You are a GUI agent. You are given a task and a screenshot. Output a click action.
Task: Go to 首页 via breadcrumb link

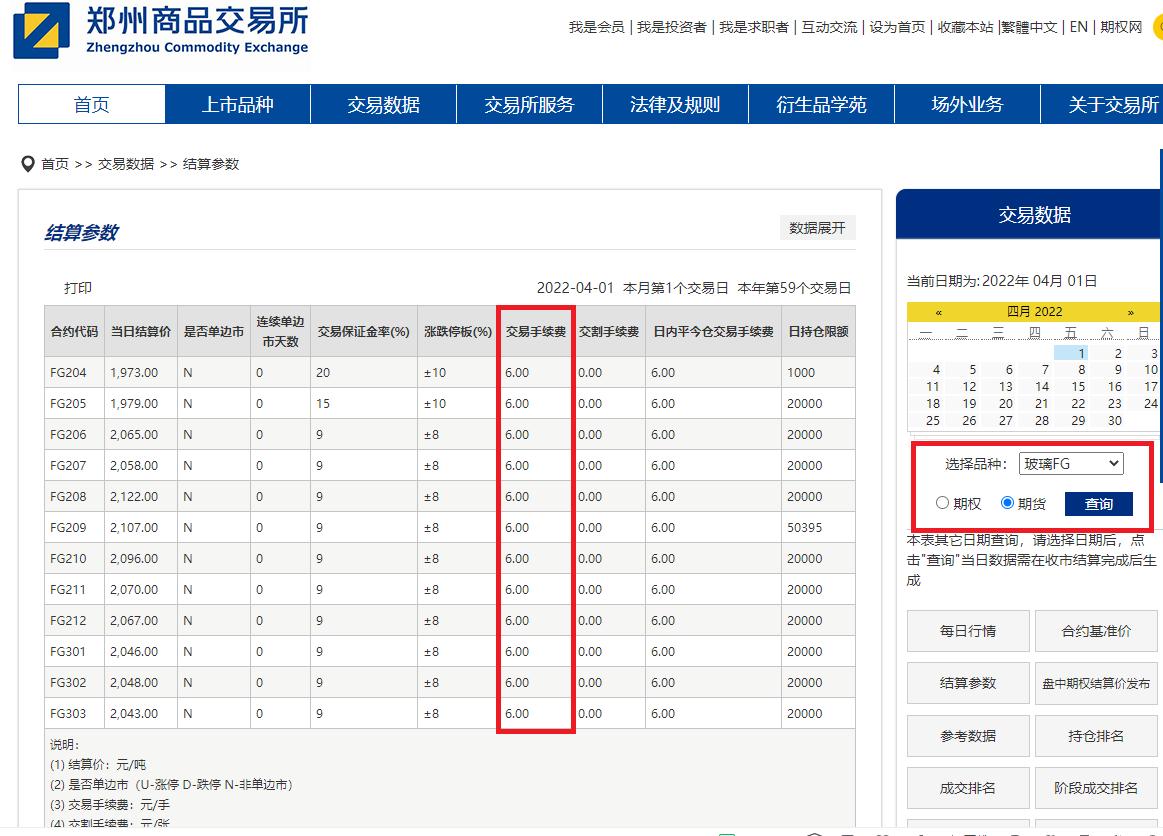click(53, 163)
